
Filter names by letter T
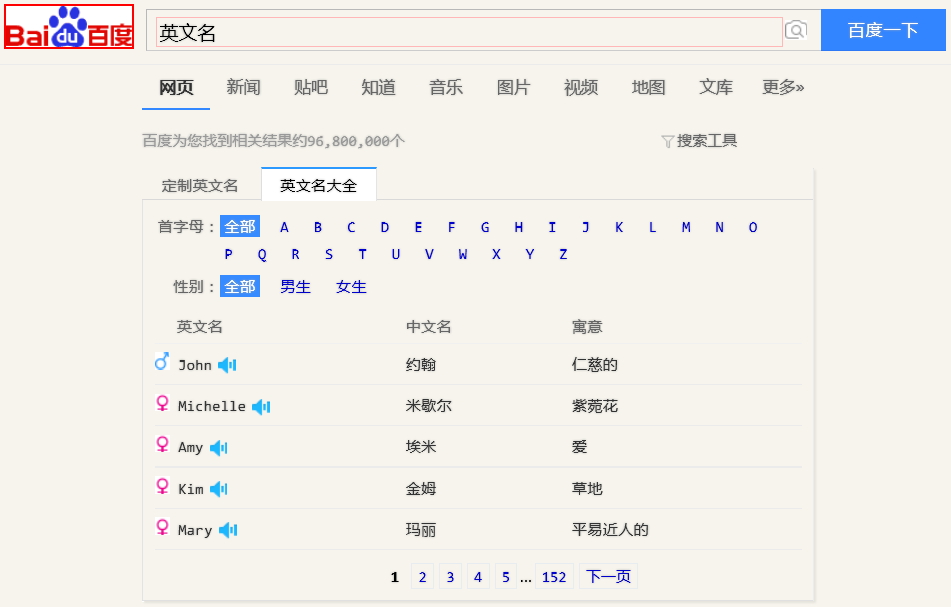click(362, 254)
